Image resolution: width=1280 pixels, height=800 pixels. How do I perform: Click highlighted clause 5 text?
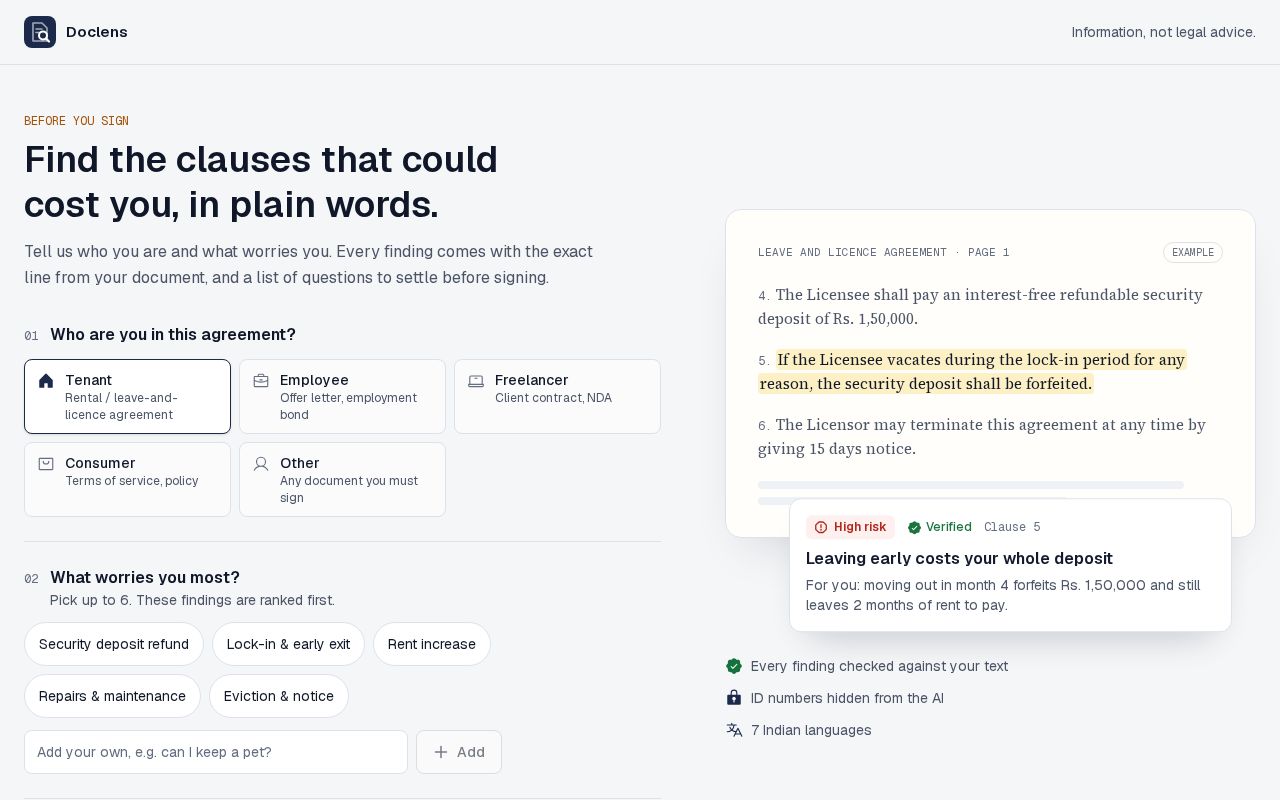(x=972, y=372)
